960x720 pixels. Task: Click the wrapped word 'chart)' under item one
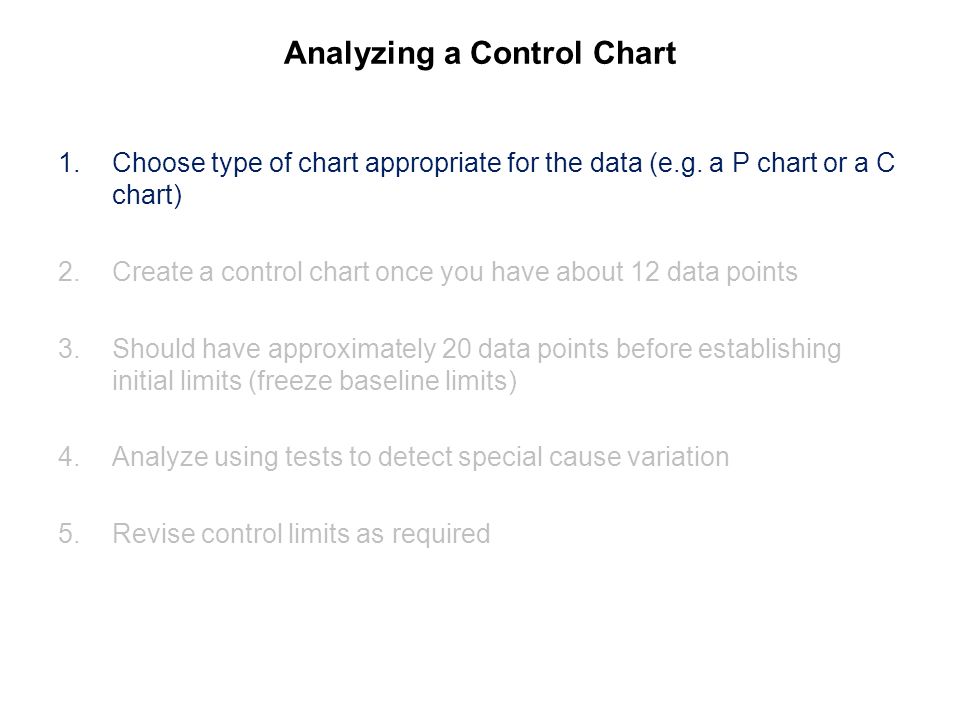coord(147,195)
